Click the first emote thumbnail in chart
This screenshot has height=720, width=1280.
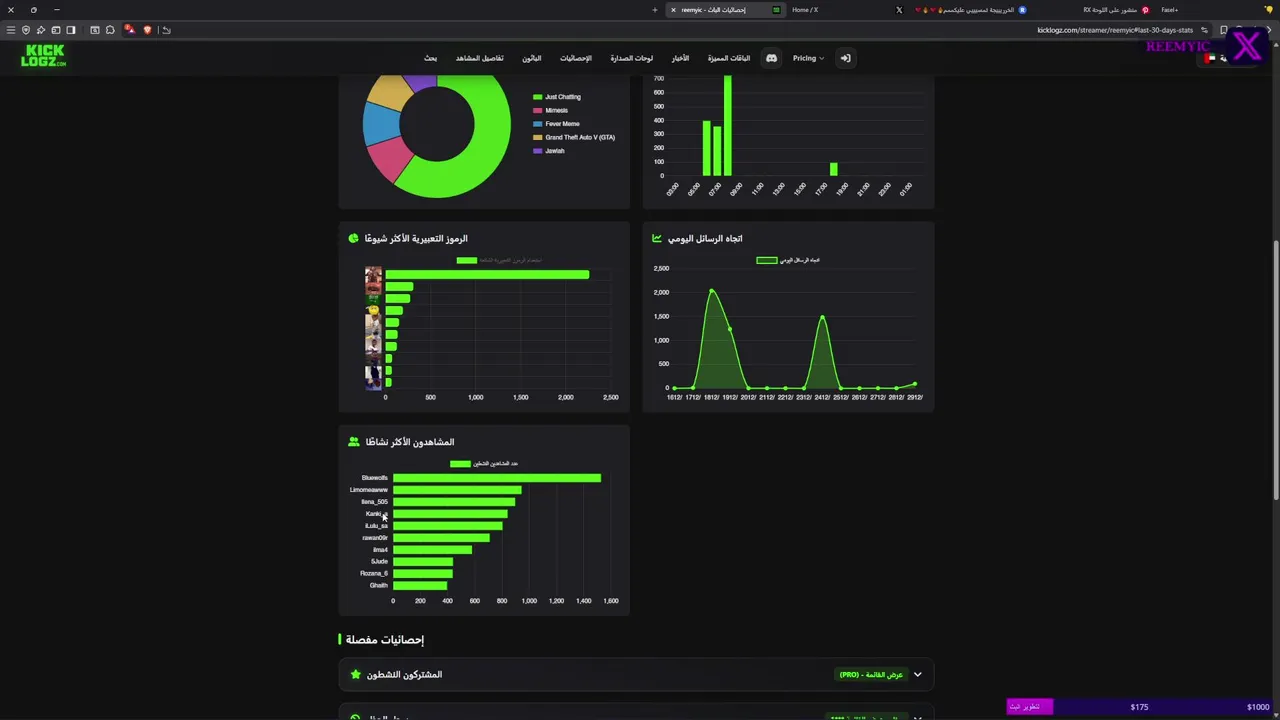(x=373, y=274)
